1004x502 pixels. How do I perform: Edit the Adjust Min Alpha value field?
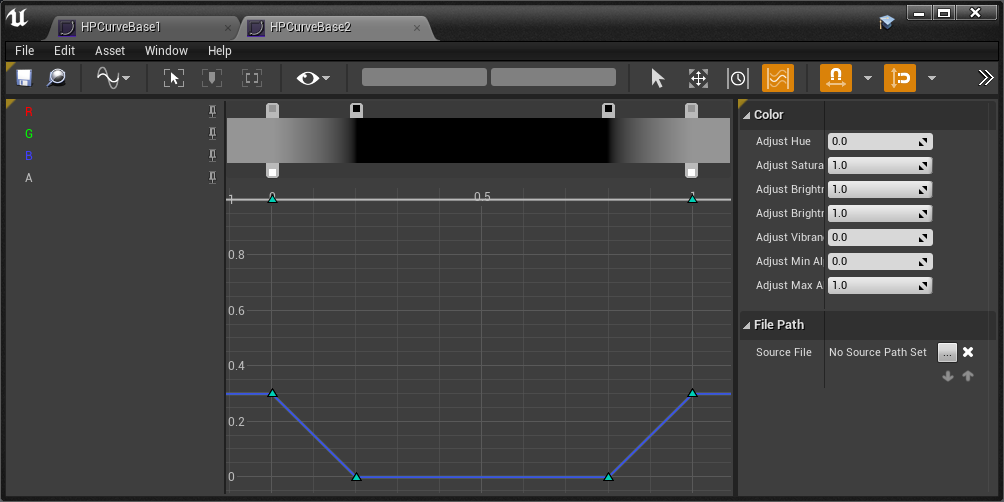coord(880,261)
